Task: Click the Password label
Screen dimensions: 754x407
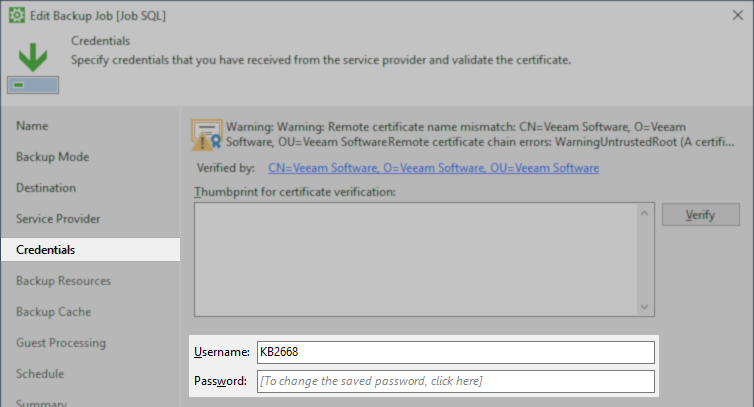Action: click(x=220, y=381)
